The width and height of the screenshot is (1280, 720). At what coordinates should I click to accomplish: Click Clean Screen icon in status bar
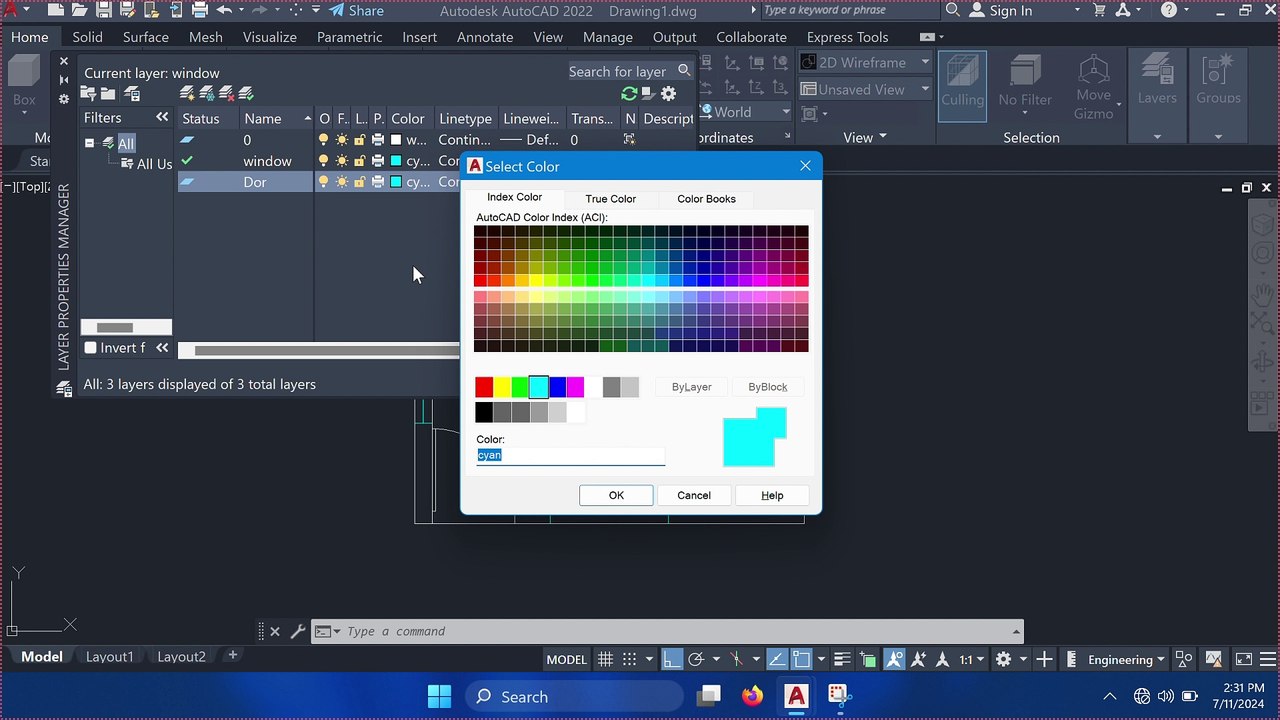click(1244, 659)
